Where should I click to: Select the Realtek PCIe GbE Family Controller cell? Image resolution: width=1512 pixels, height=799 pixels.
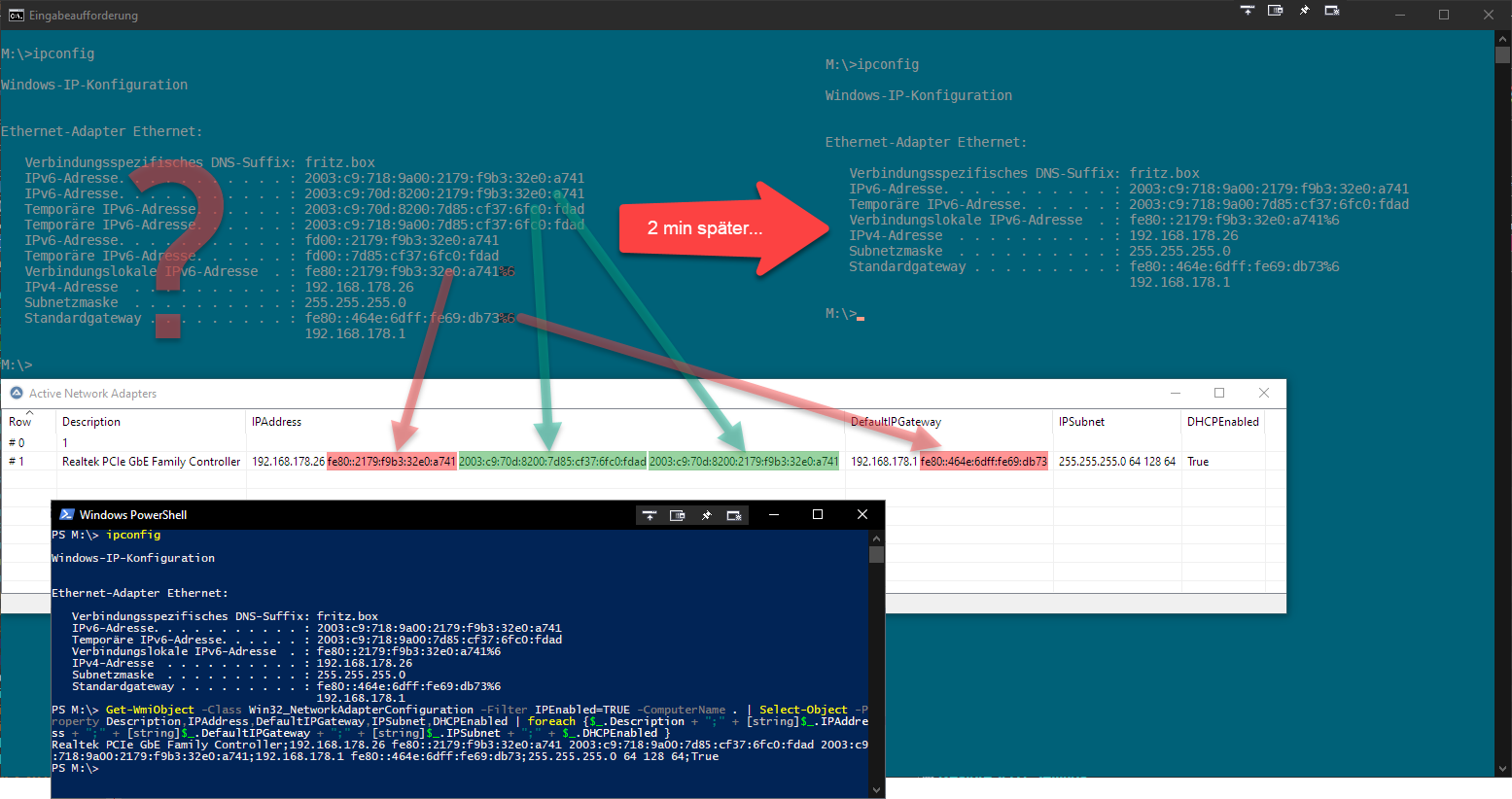(x=151, y=462)
